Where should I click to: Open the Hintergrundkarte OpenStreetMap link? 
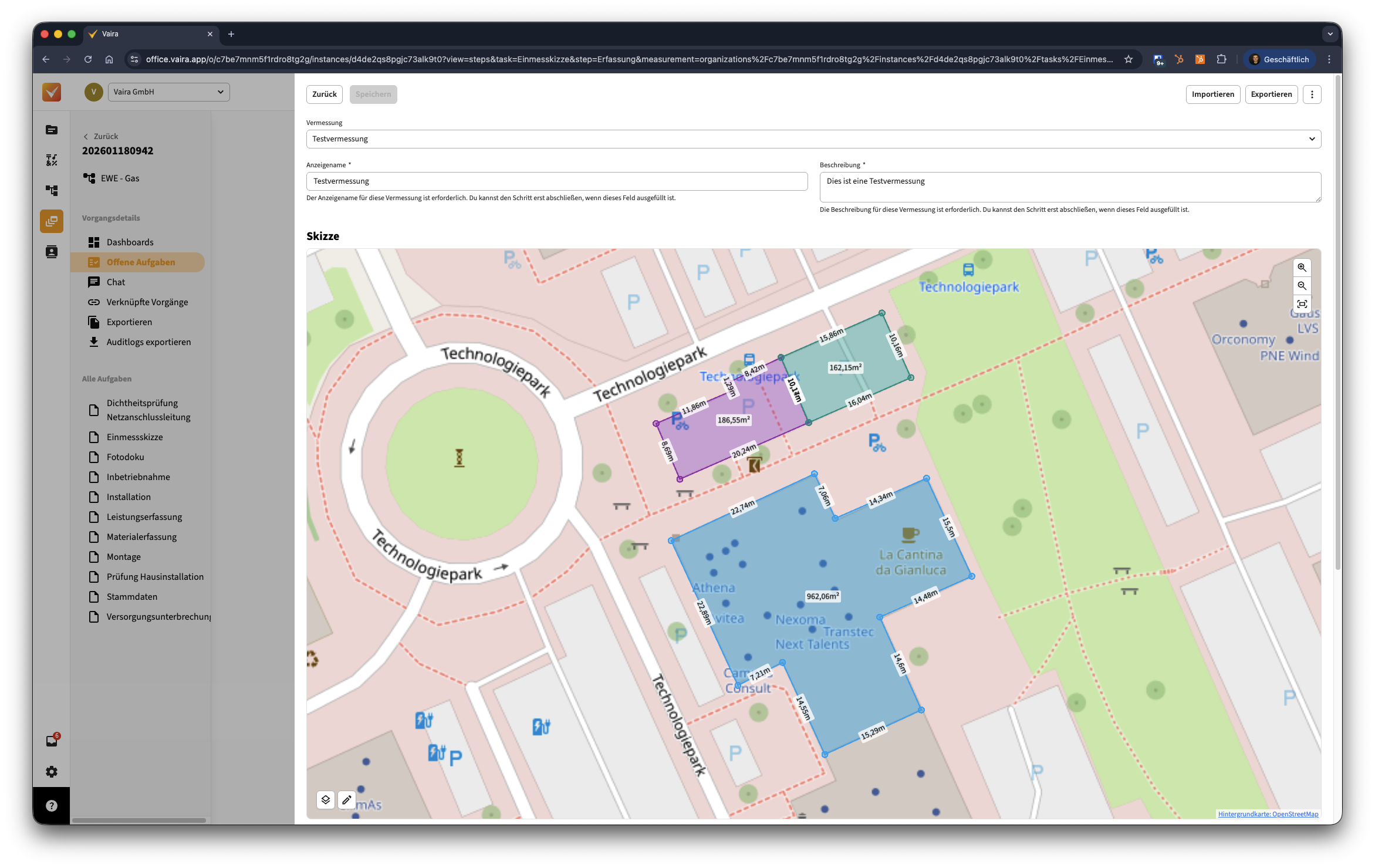[1268, 814]
